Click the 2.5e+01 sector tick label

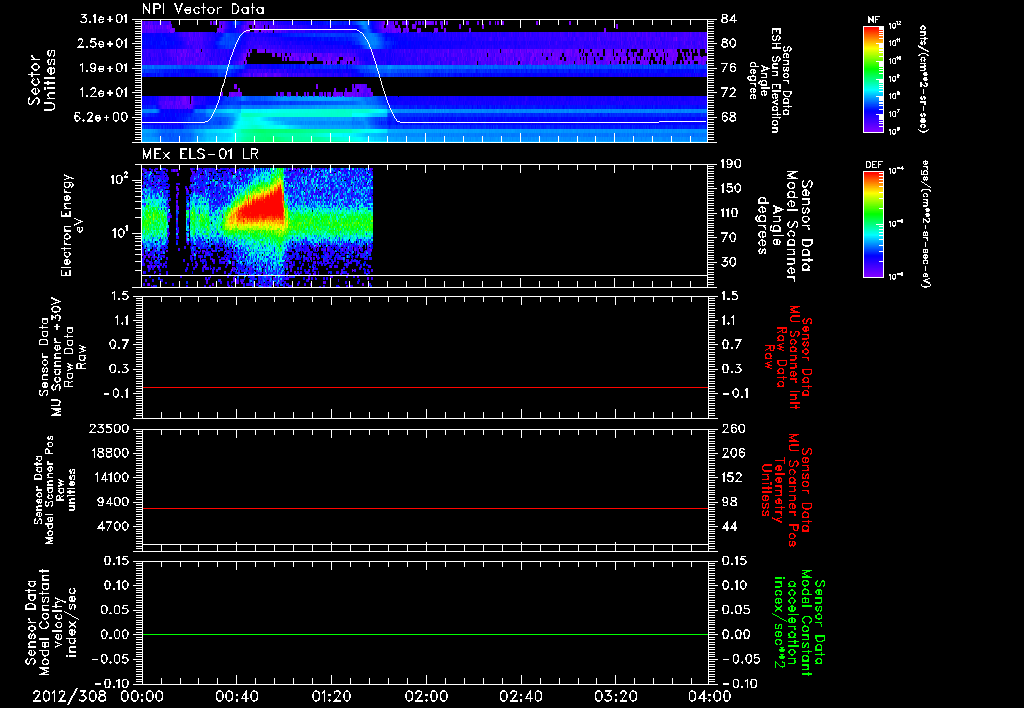tap(104, 43)
